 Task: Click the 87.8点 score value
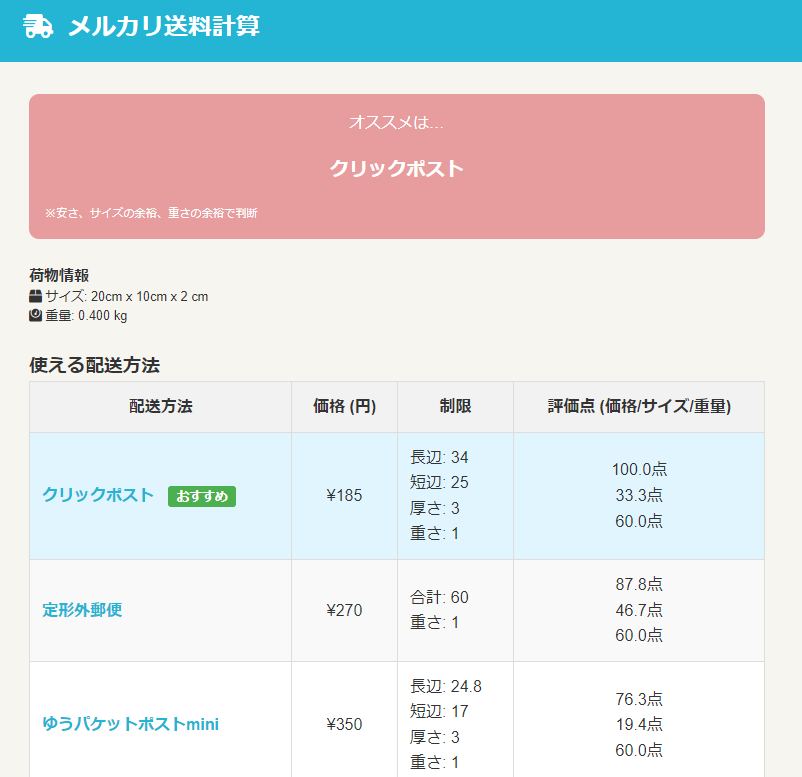click(x=639, y=584)
